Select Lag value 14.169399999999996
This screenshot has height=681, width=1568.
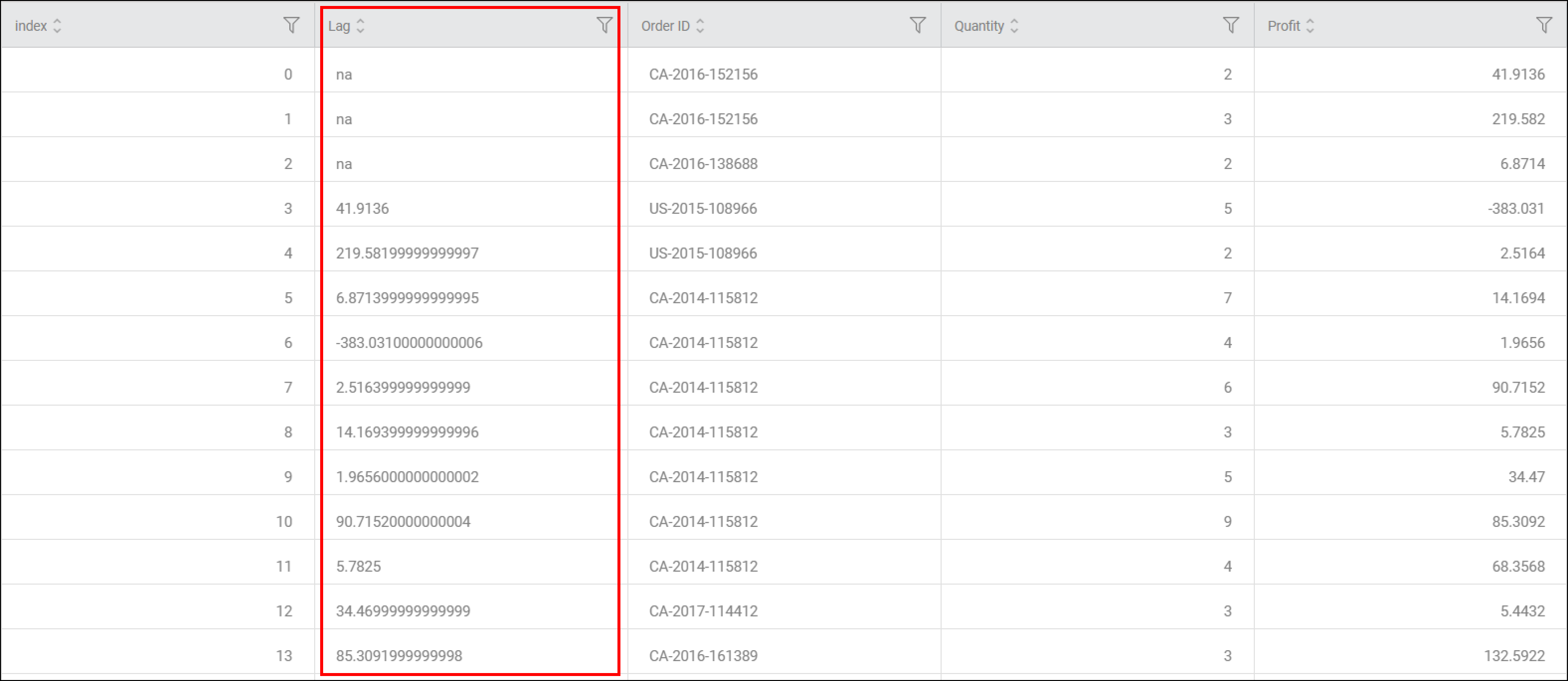click(407, 432)
